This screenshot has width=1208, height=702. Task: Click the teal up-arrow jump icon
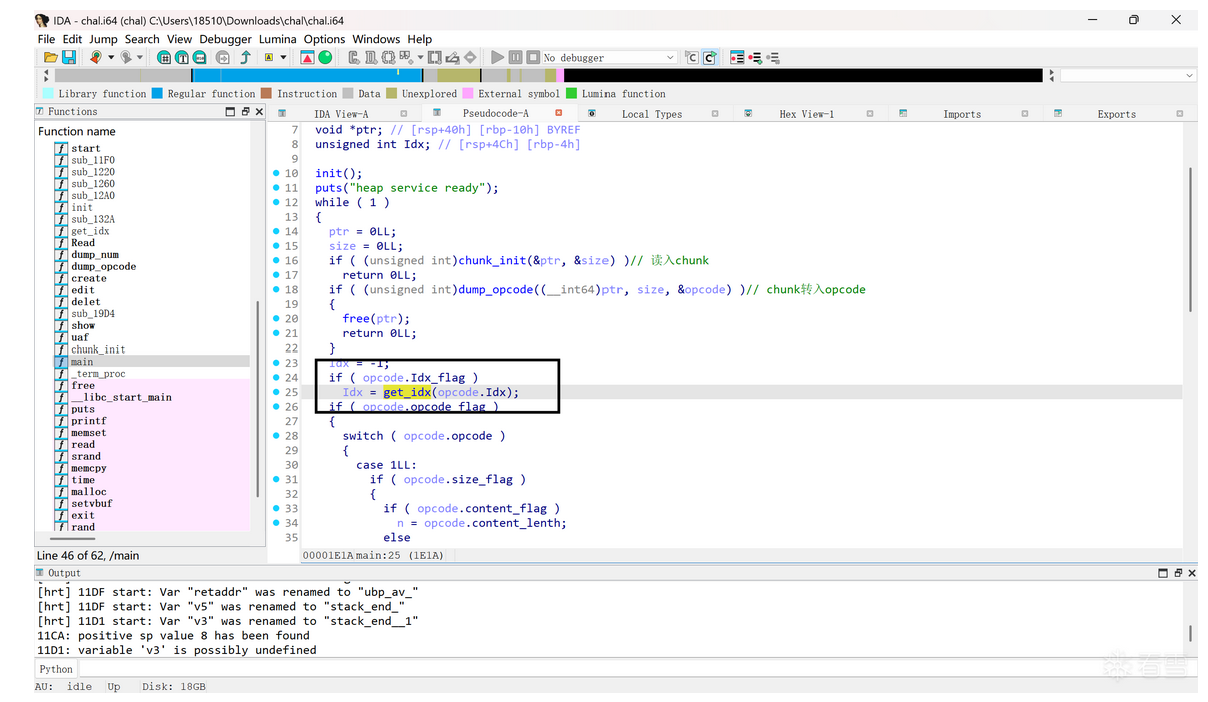[x=245, y=58]
